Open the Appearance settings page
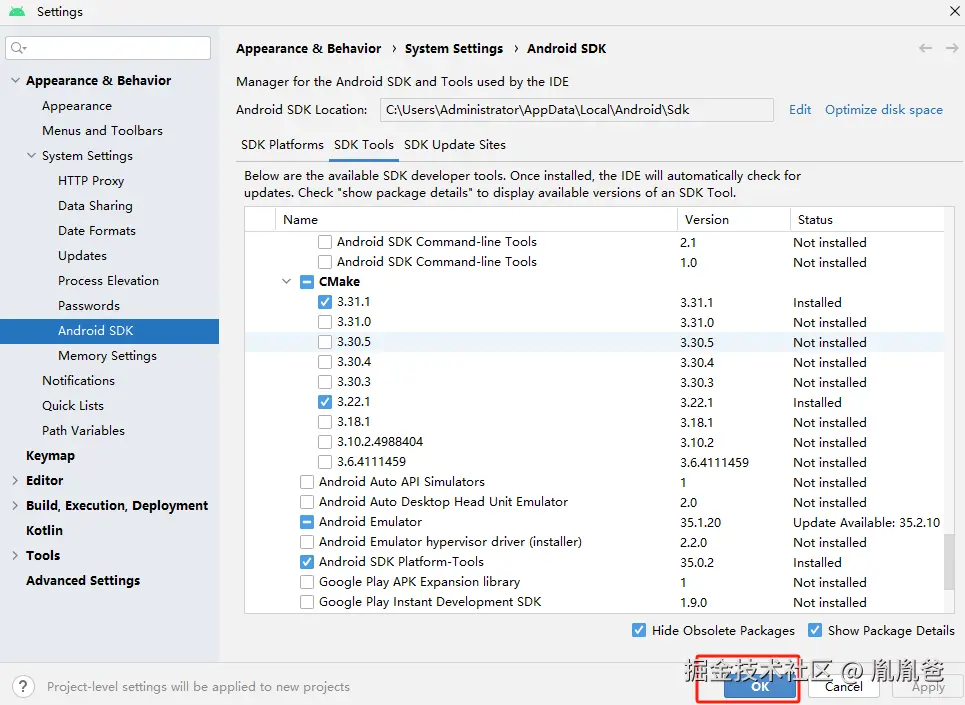Screen dimensions: 965x705 pos(77,106)
